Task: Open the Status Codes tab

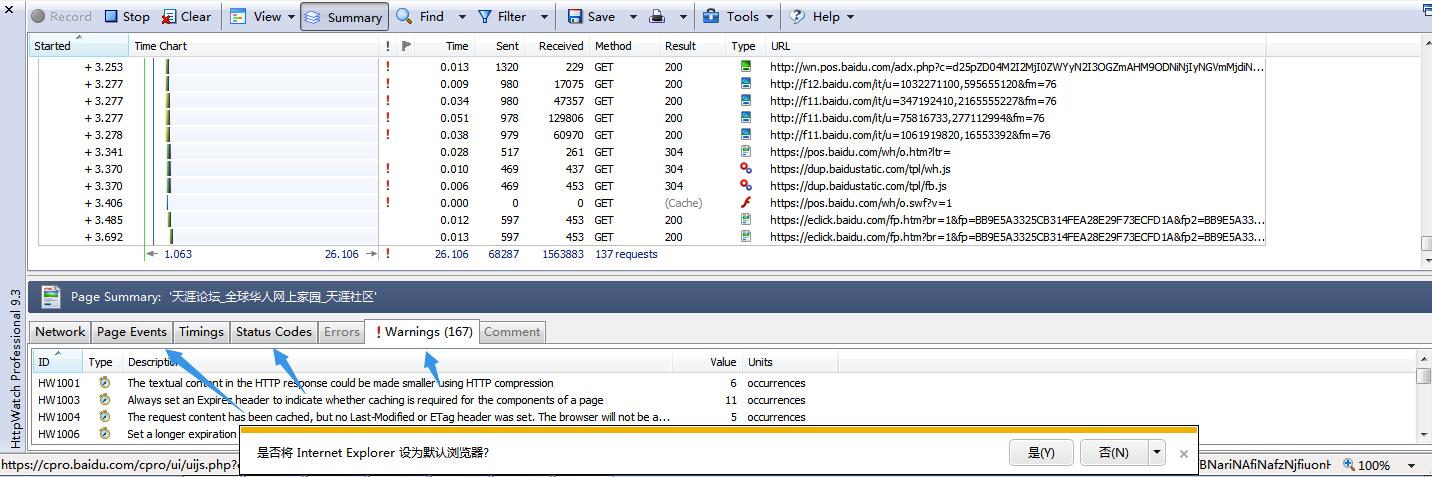Action: tap(273, 332)
